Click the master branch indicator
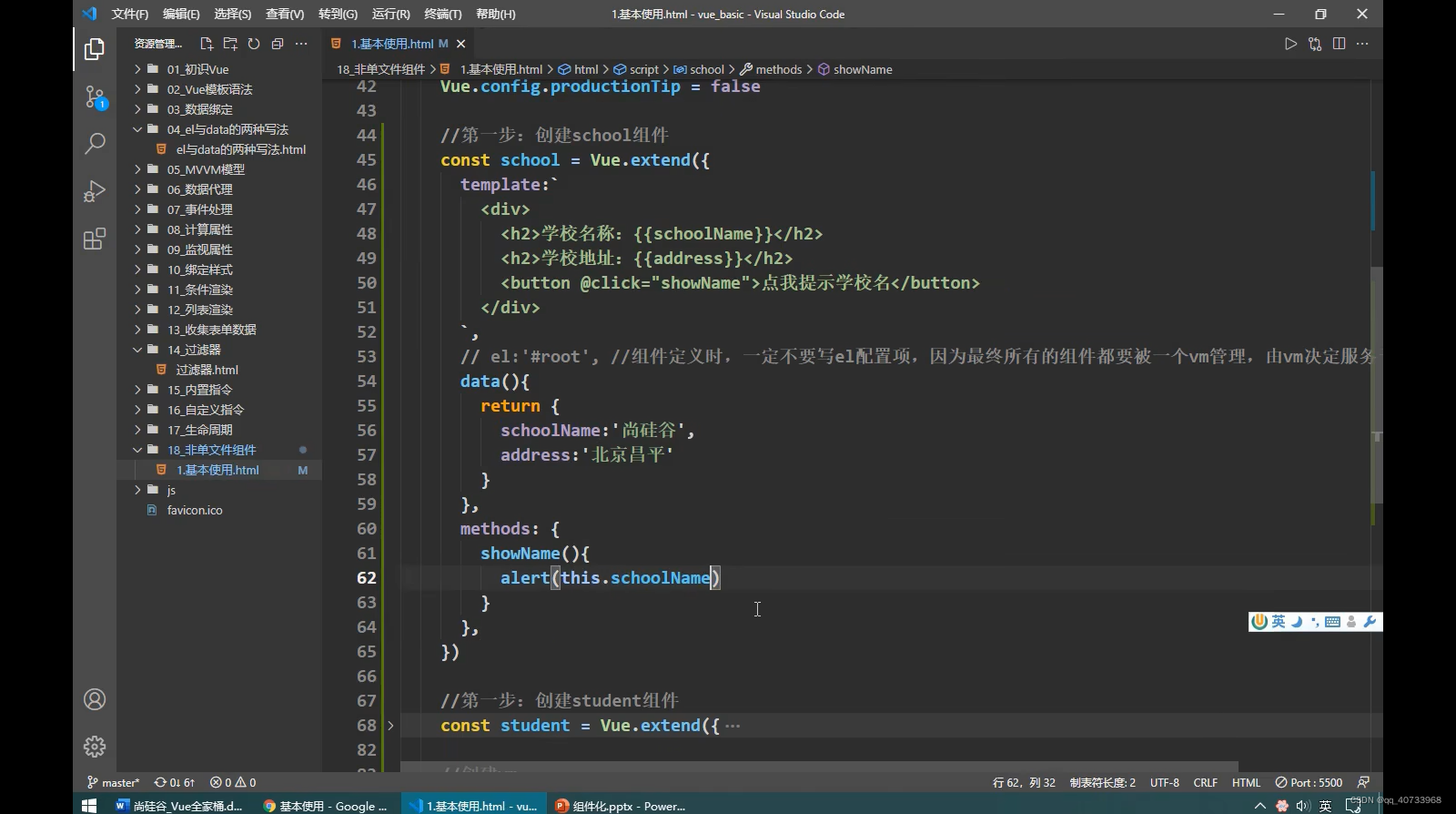1456x814 pixels. [x=114, y=782]
